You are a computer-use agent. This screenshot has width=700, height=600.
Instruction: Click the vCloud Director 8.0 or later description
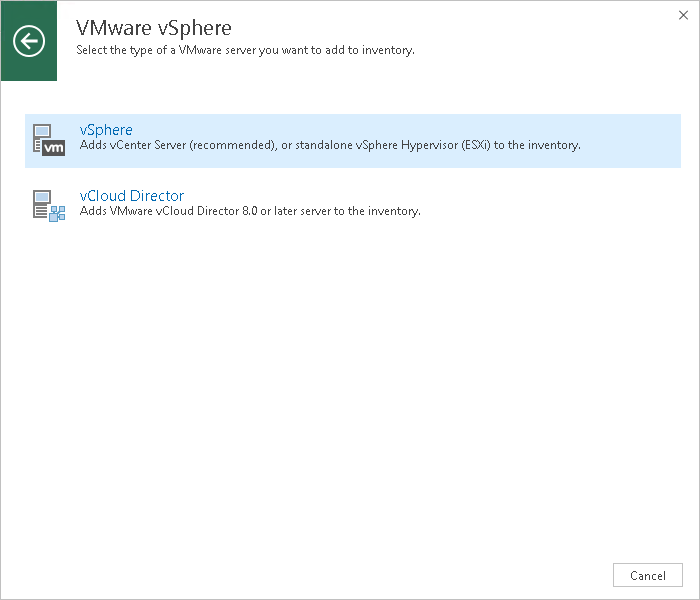coord(250,211)
